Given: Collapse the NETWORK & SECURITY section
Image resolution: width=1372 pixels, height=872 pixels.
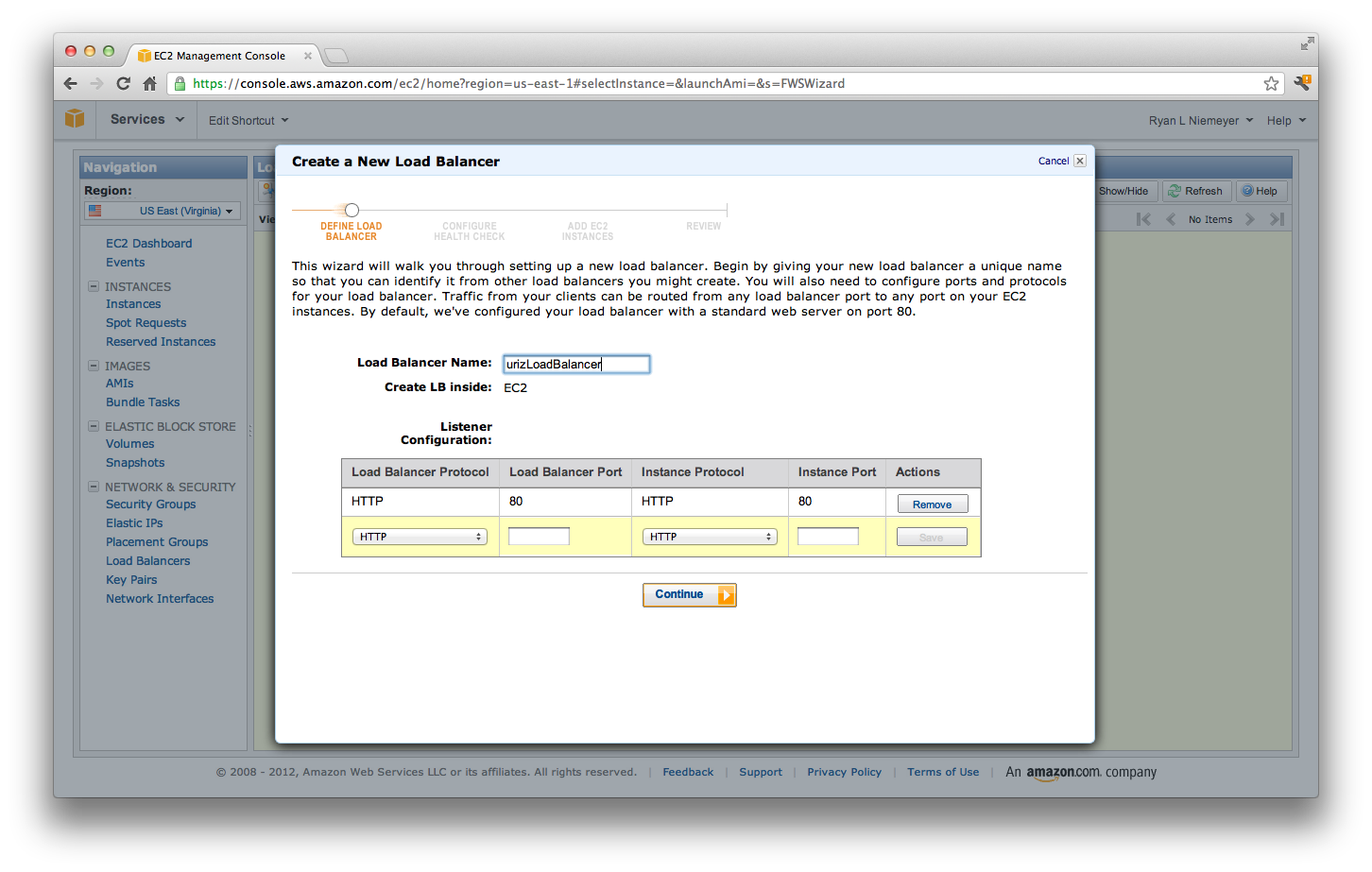Looking at the screenshot, I should pyautogui.click(x=94, y=487).
